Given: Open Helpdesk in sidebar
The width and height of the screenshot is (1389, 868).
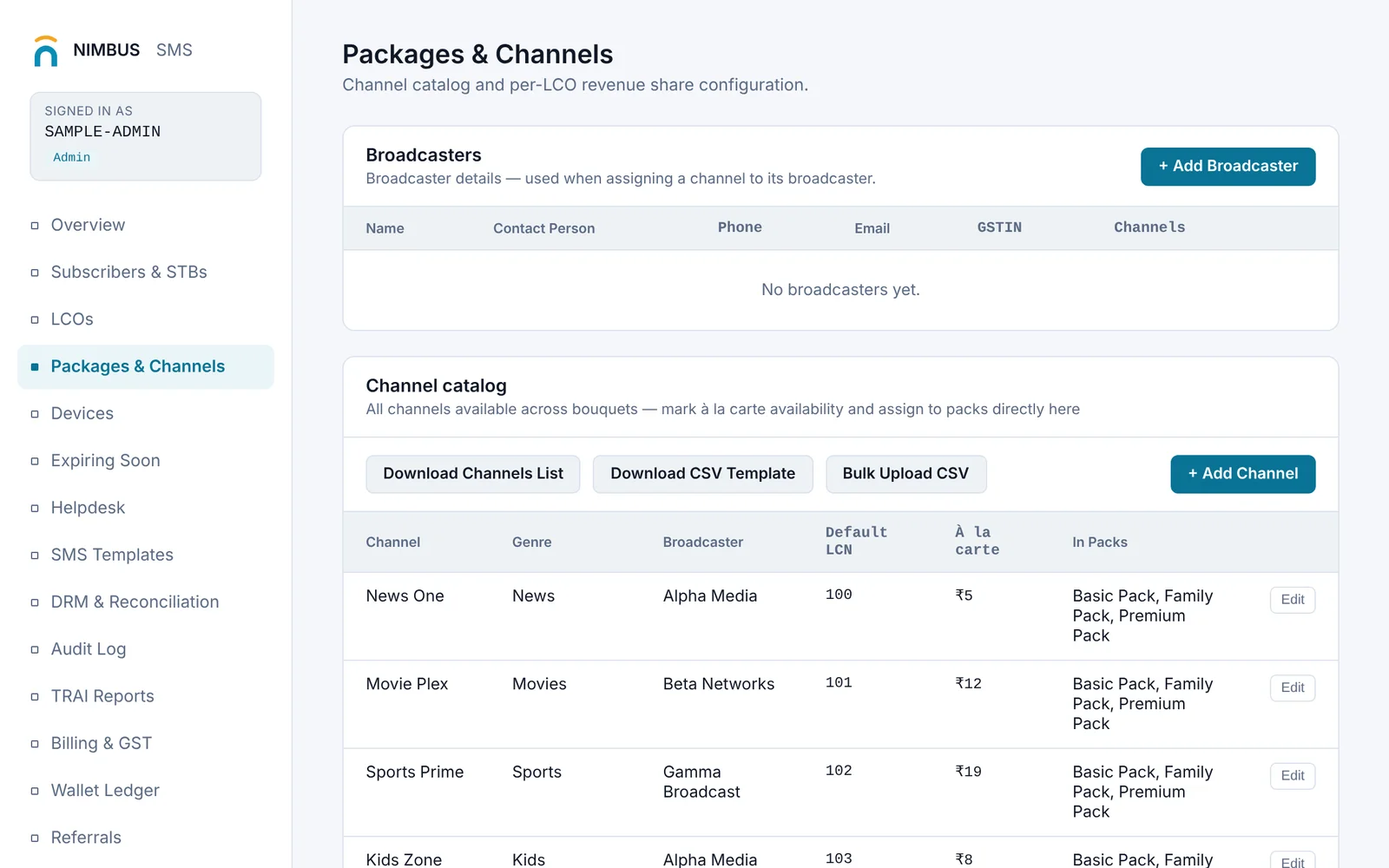Looking at the screenshot, I should point(145,508).
